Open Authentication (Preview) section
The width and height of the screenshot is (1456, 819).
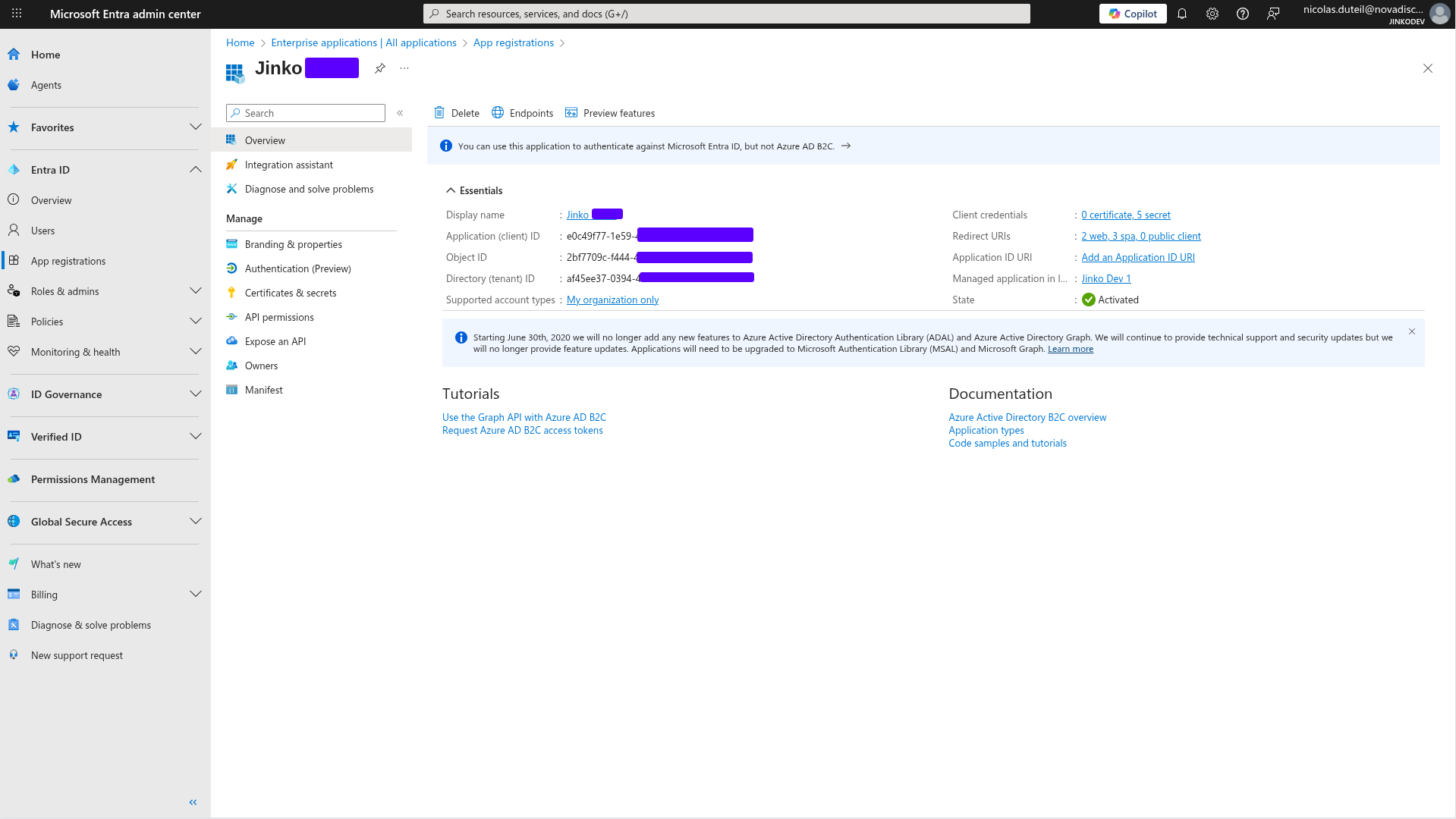coord(297,268)
